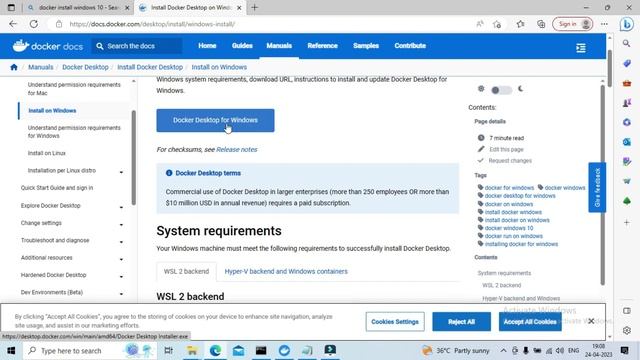Image resolution: width=640 pixels, height=360 pixels.
Task: Click the Give feedback side button
Action: tap(597, 187)
